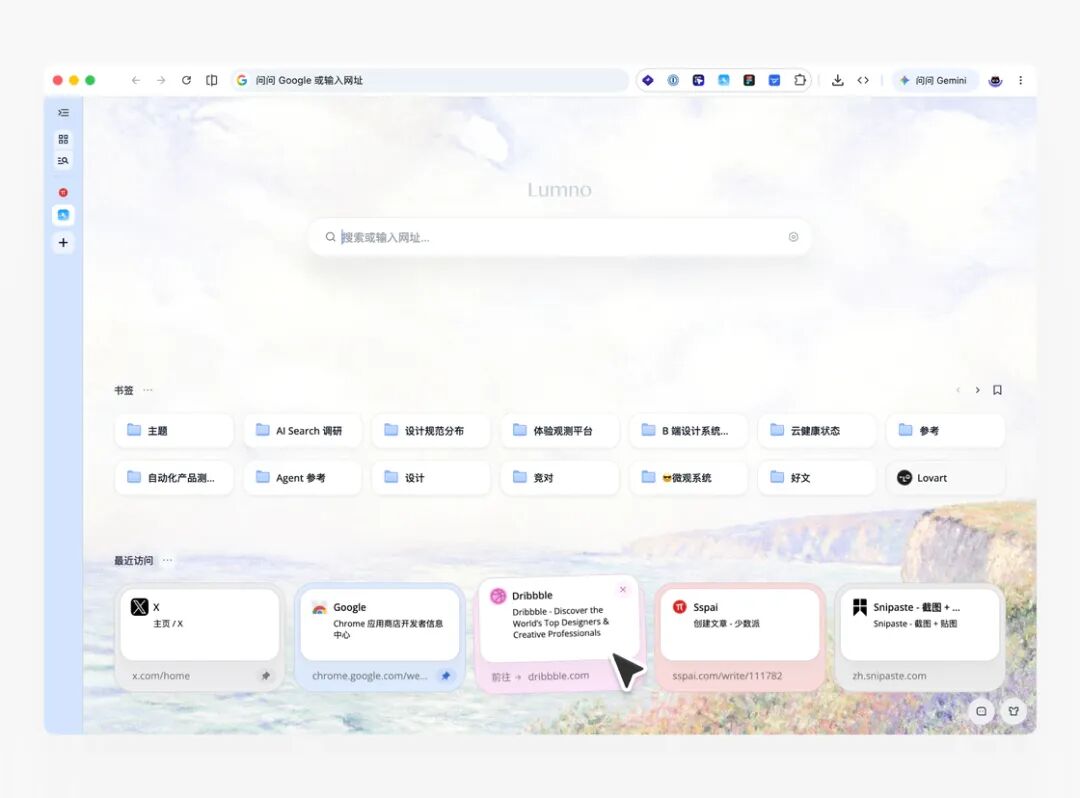
Task: Open the purple diamond extension icon
Action: 647,81
